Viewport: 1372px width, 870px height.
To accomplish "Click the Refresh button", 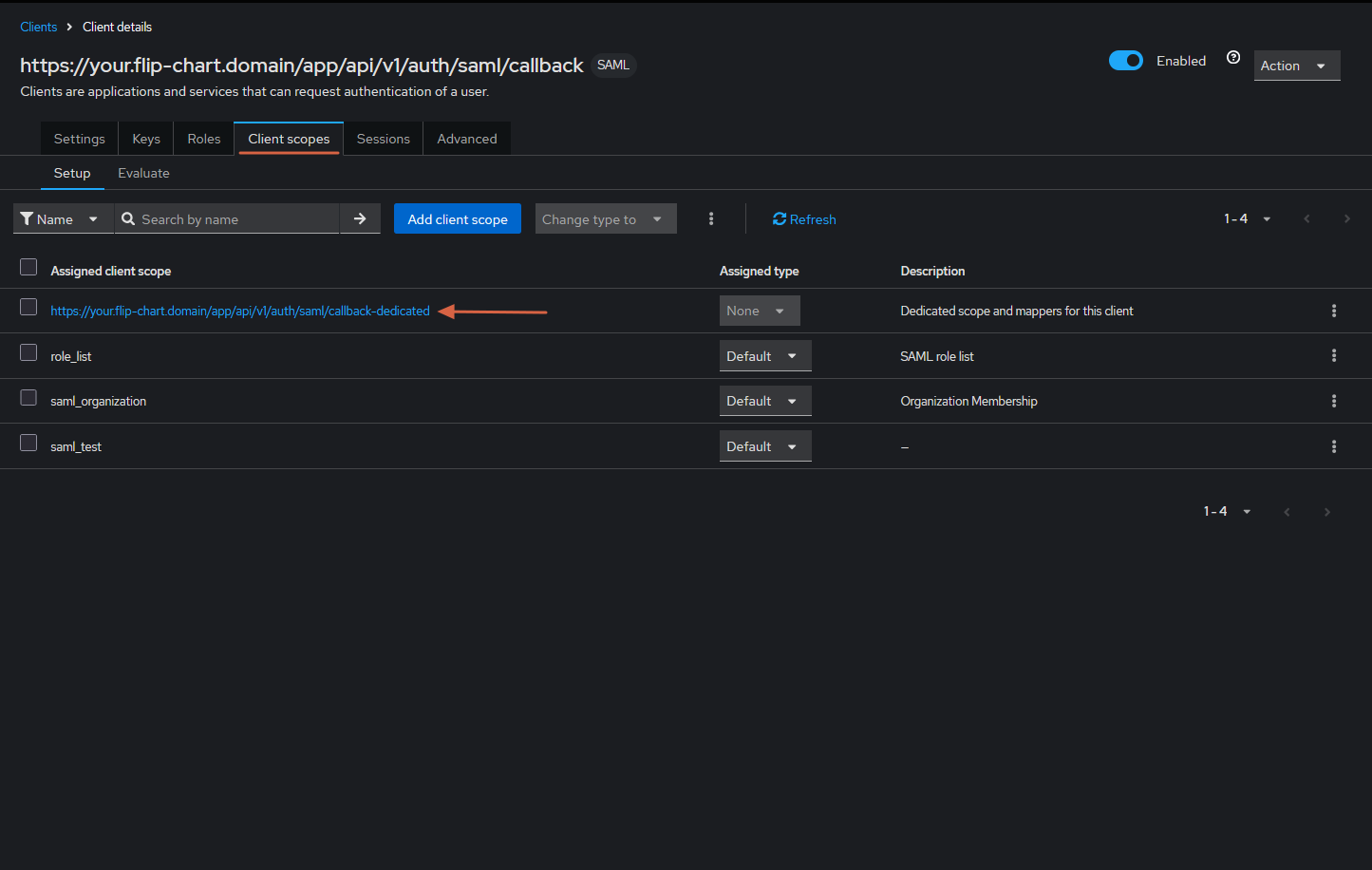I will 804,218.
